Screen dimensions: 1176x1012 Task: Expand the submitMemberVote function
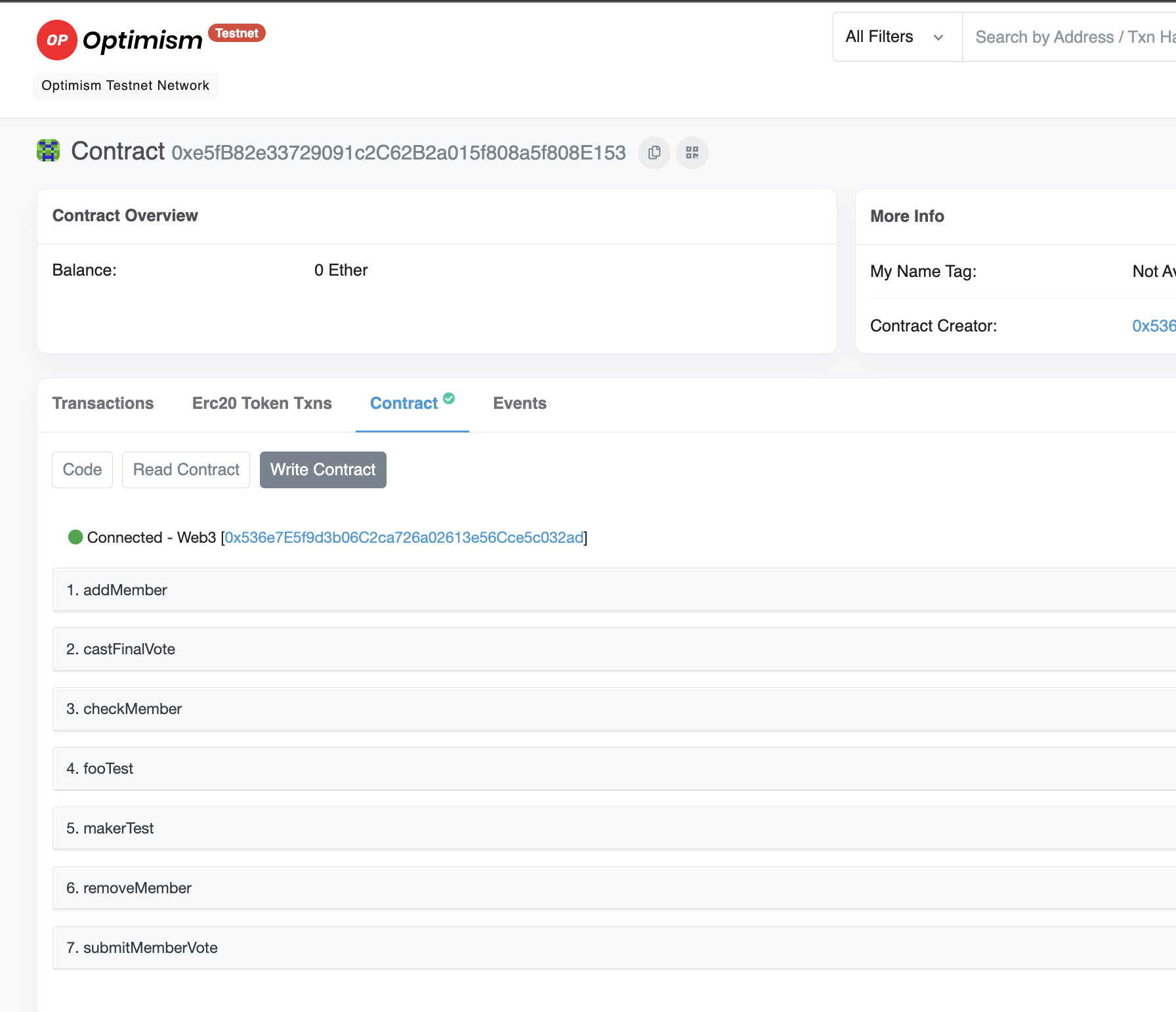(x=614, y=948)
